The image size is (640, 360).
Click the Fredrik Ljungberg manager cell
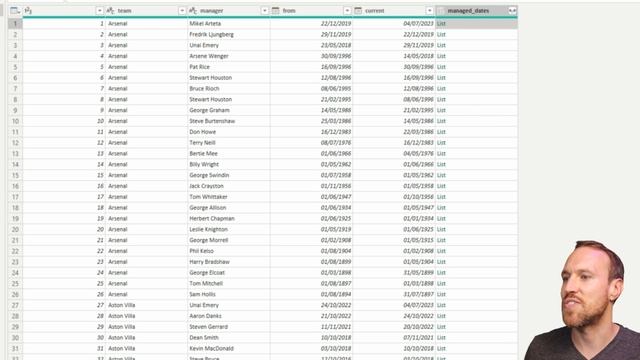tap(229, 34)
